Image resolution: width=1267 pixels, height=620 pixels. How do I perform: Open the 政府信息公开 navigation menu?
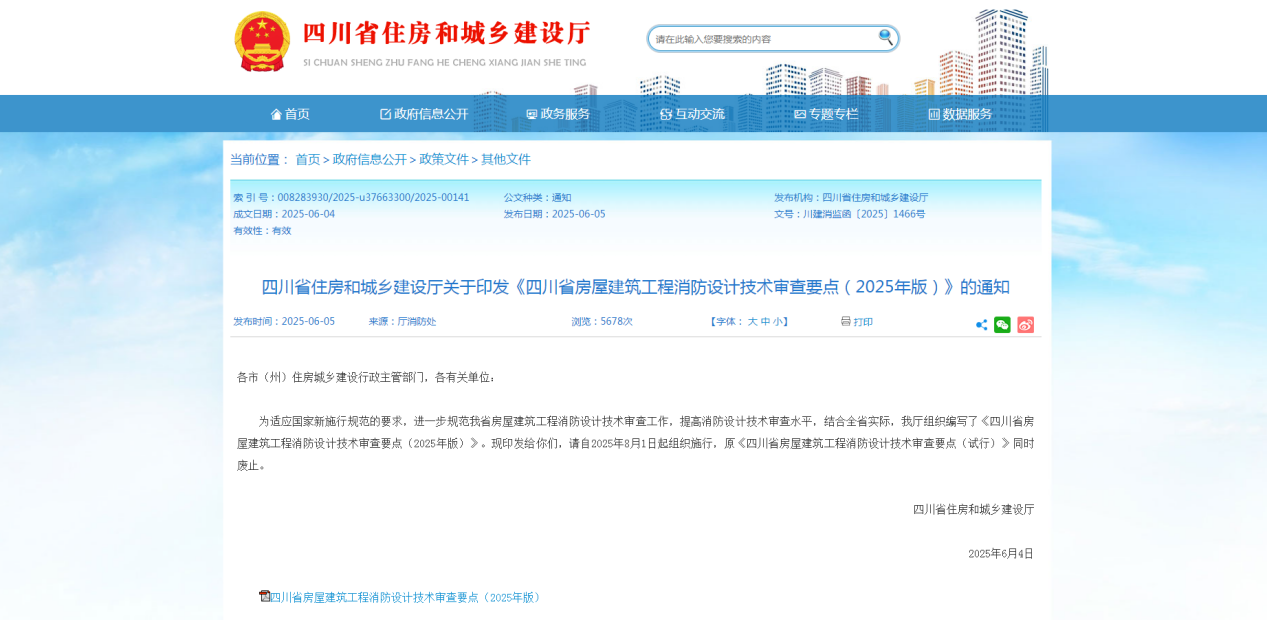tap(424, 114)
